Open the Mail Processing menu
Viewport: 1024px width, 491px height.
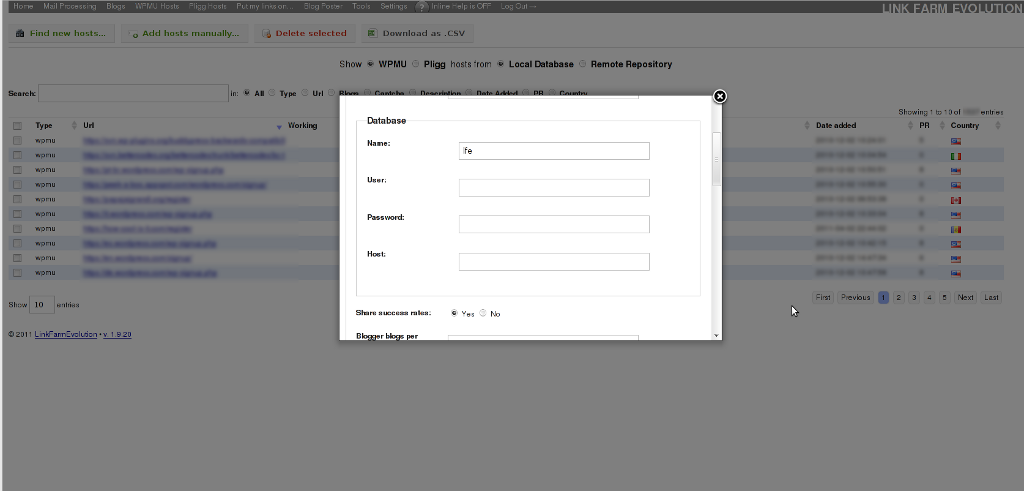coord(69,7)
